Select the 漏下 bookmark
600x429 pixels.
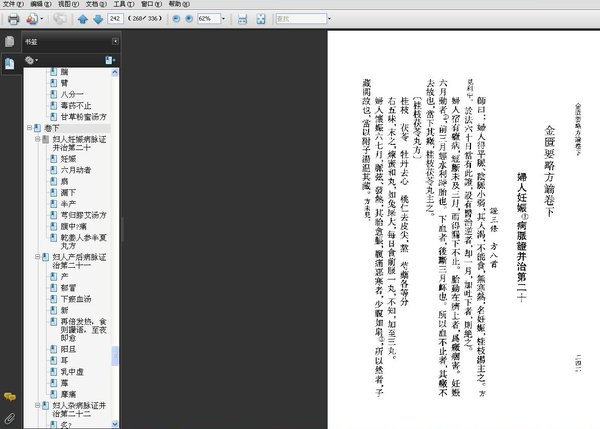68,192
